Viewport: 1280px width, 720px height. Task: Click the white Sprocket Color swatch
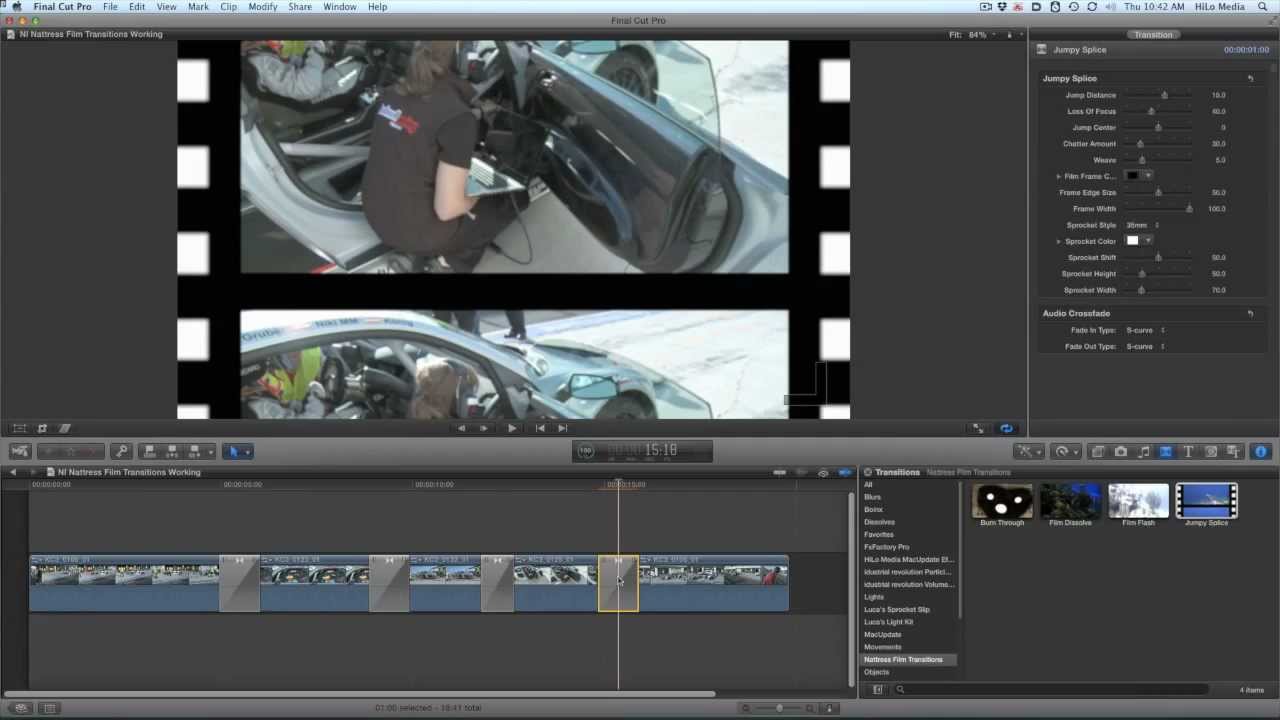1133,241
